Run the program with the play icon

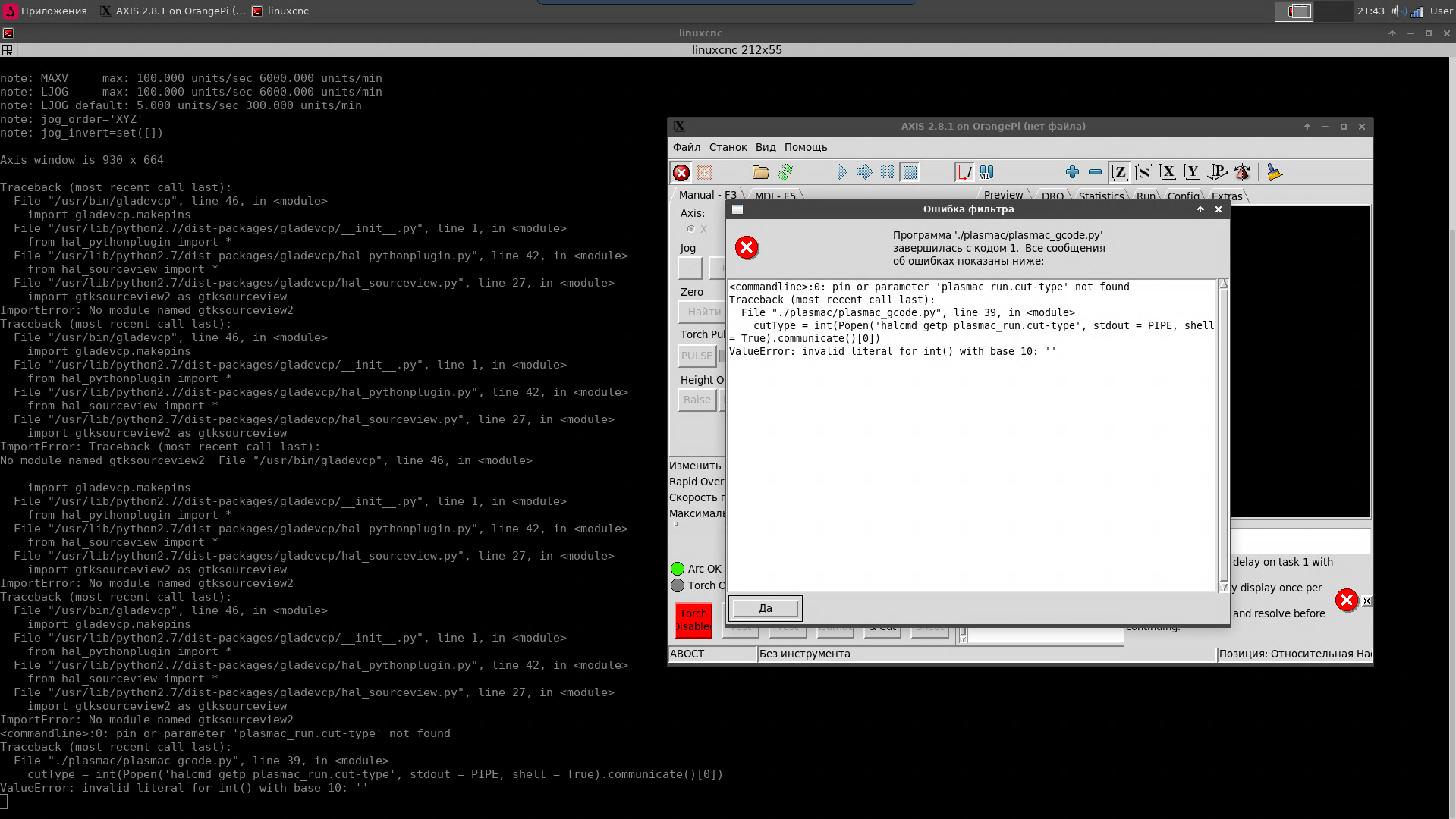pos(841,173)
